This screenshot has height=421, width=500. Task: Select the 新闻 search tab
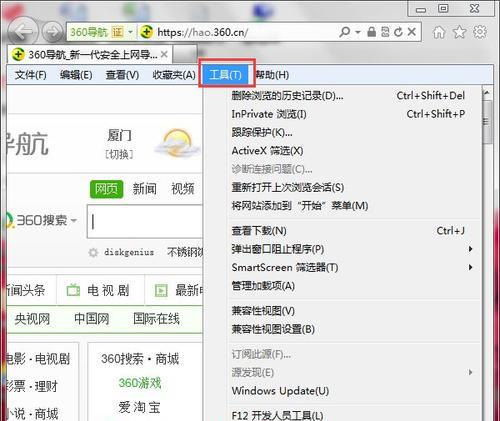144,189
